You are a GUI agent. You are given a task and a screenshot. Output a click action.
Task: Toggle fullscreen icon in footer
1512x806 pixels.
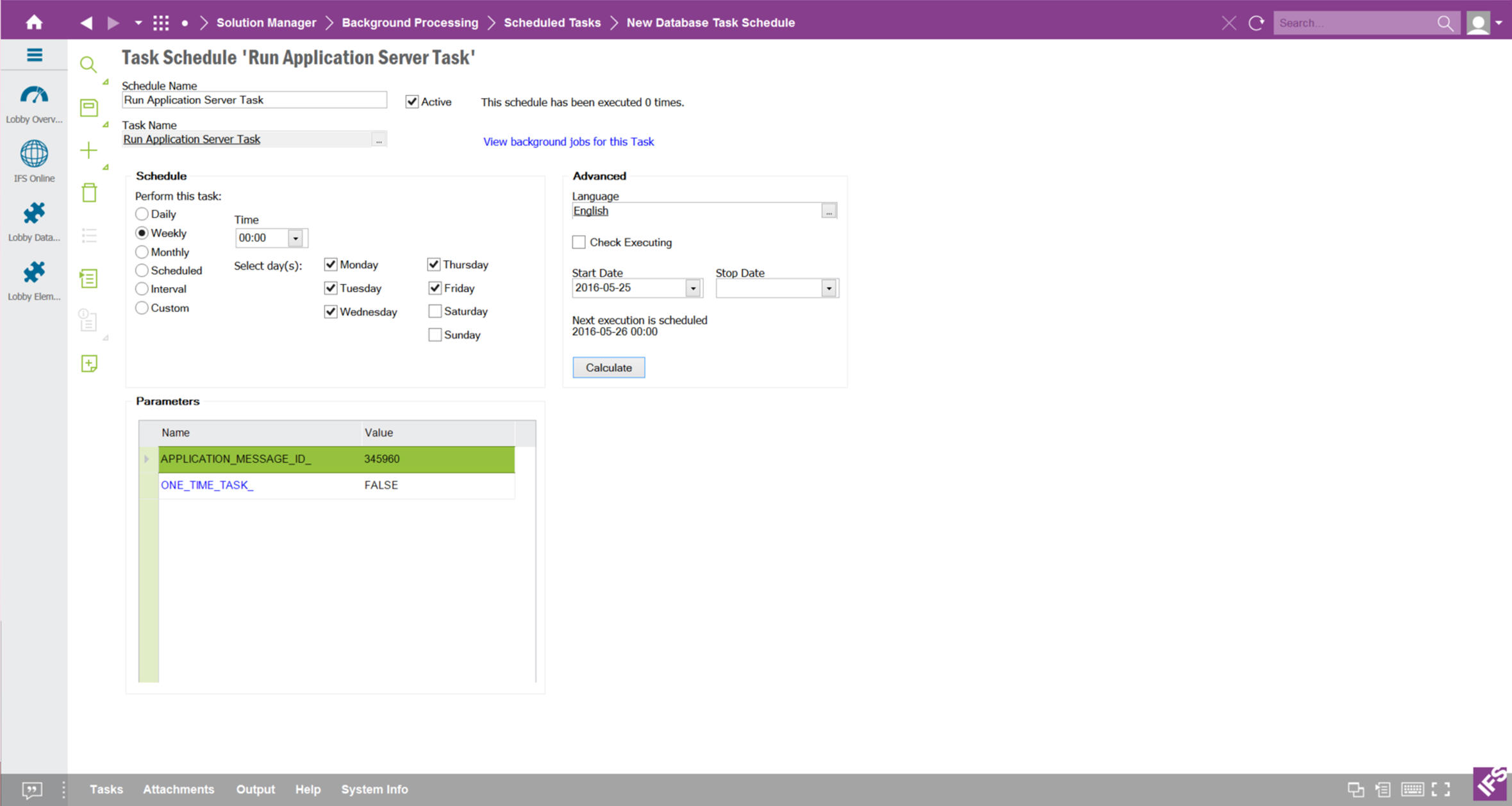point(1441,789)
